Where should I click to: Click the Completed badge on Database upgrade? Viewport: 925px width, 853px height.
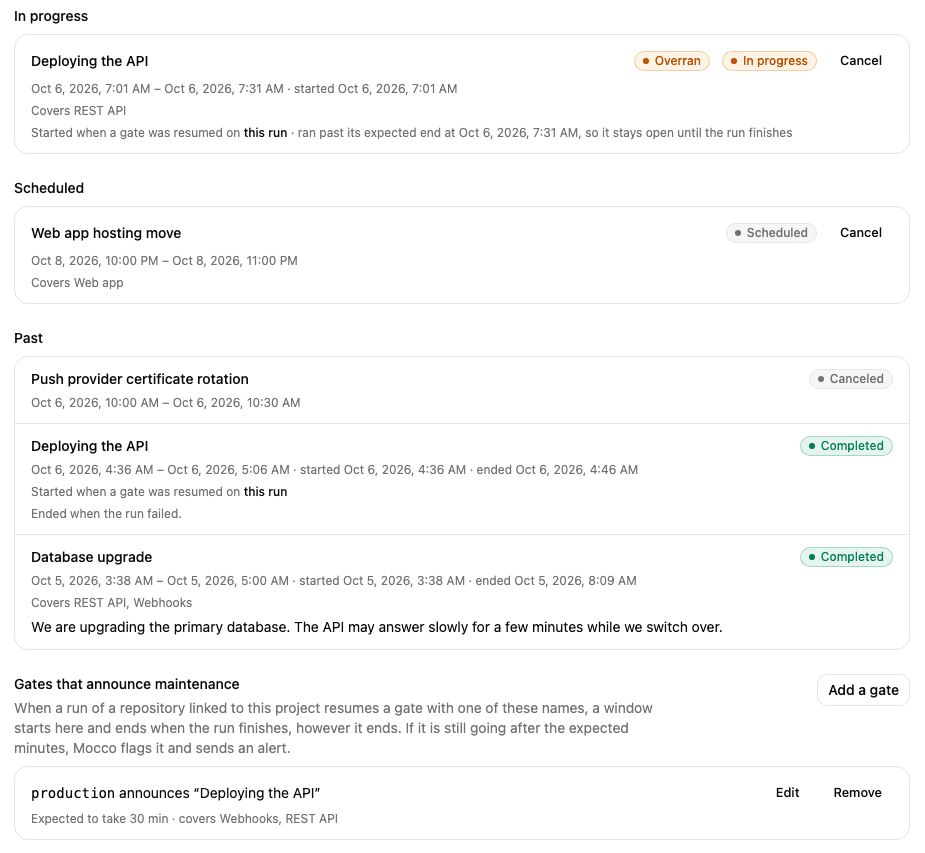tap(846, 557)
